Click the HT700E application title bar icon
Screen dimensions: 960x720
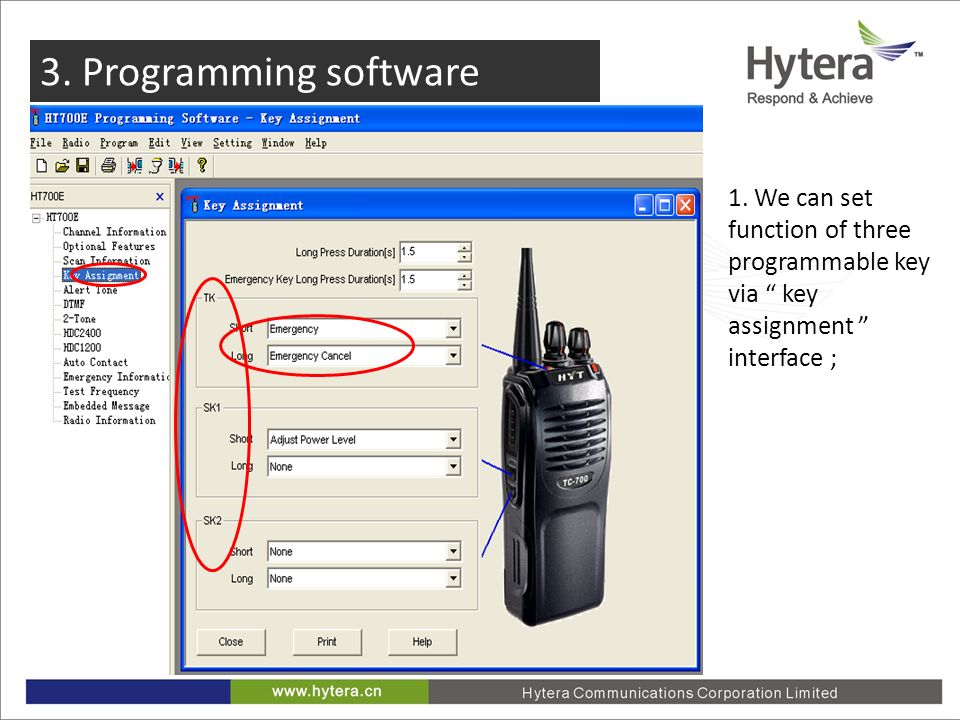[x=36, y=118]
